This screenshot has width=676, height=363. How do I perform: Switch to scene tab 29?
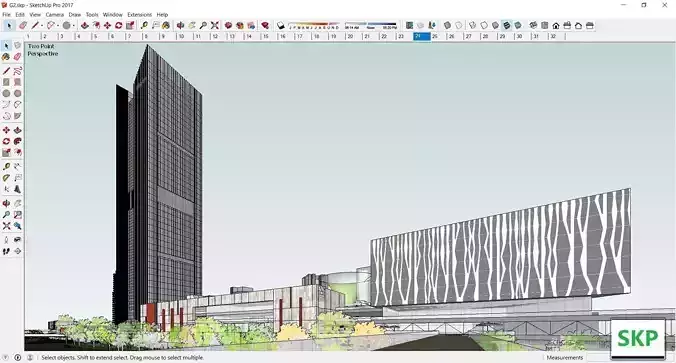tap(506, 37)
